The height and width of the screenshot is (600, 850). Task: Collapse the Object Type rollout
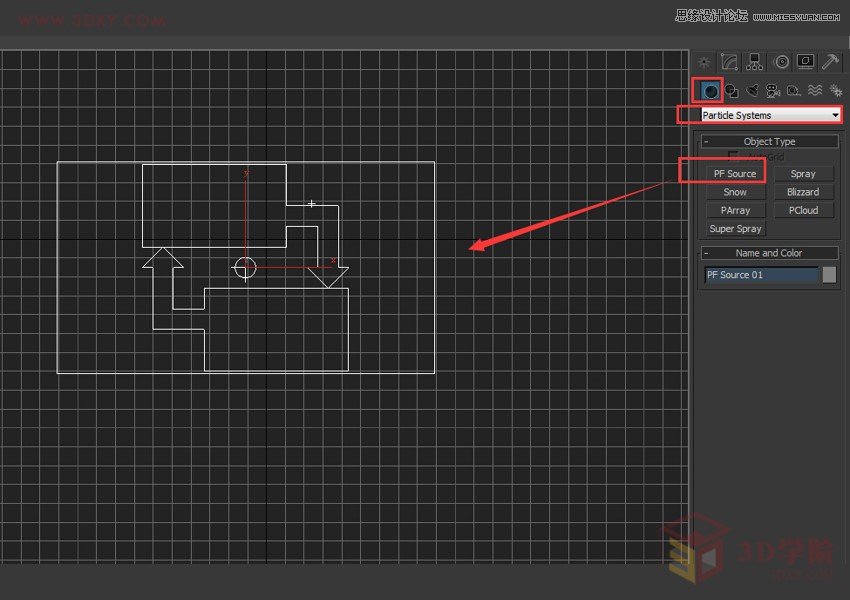click(x=706, y=141)
